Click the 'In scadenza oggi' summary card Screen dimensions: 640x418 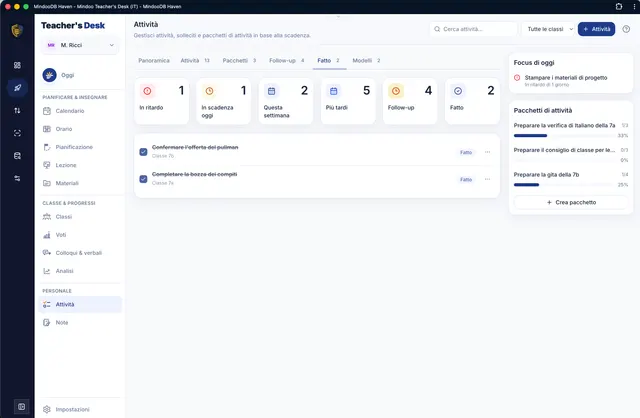click(x=224, y=101)
